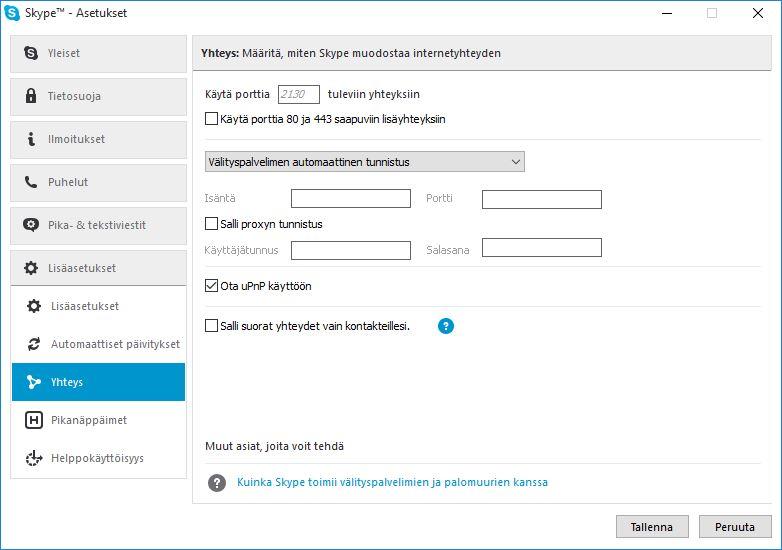Click the refresh arrows icon for Automaattiset päivitykset
Viewport: 782px width, 550px height.
pyautogui.click(x=34, y=344)
